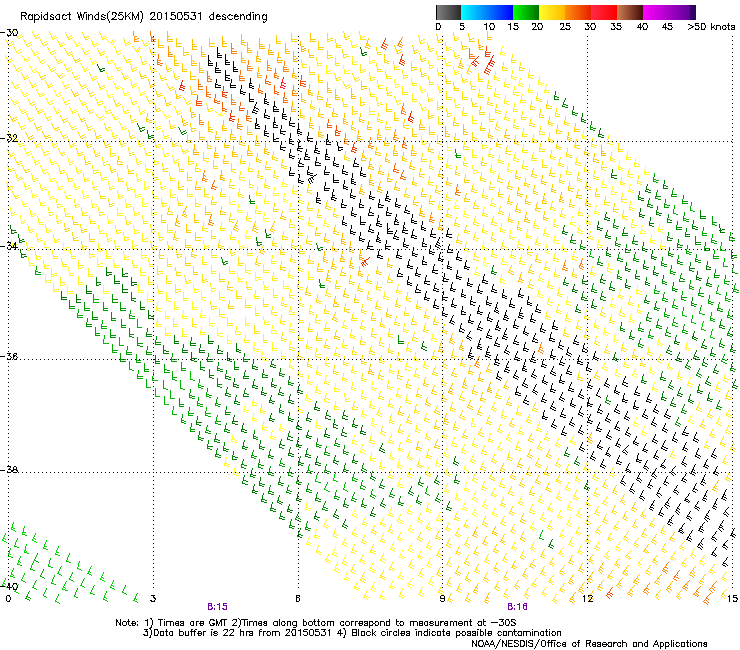This screenshot has width=740, height=650.
Task: Click the title 'Rapidsact Winds(25KM) 20150531 descending'
Action: (x=144, y=17)
